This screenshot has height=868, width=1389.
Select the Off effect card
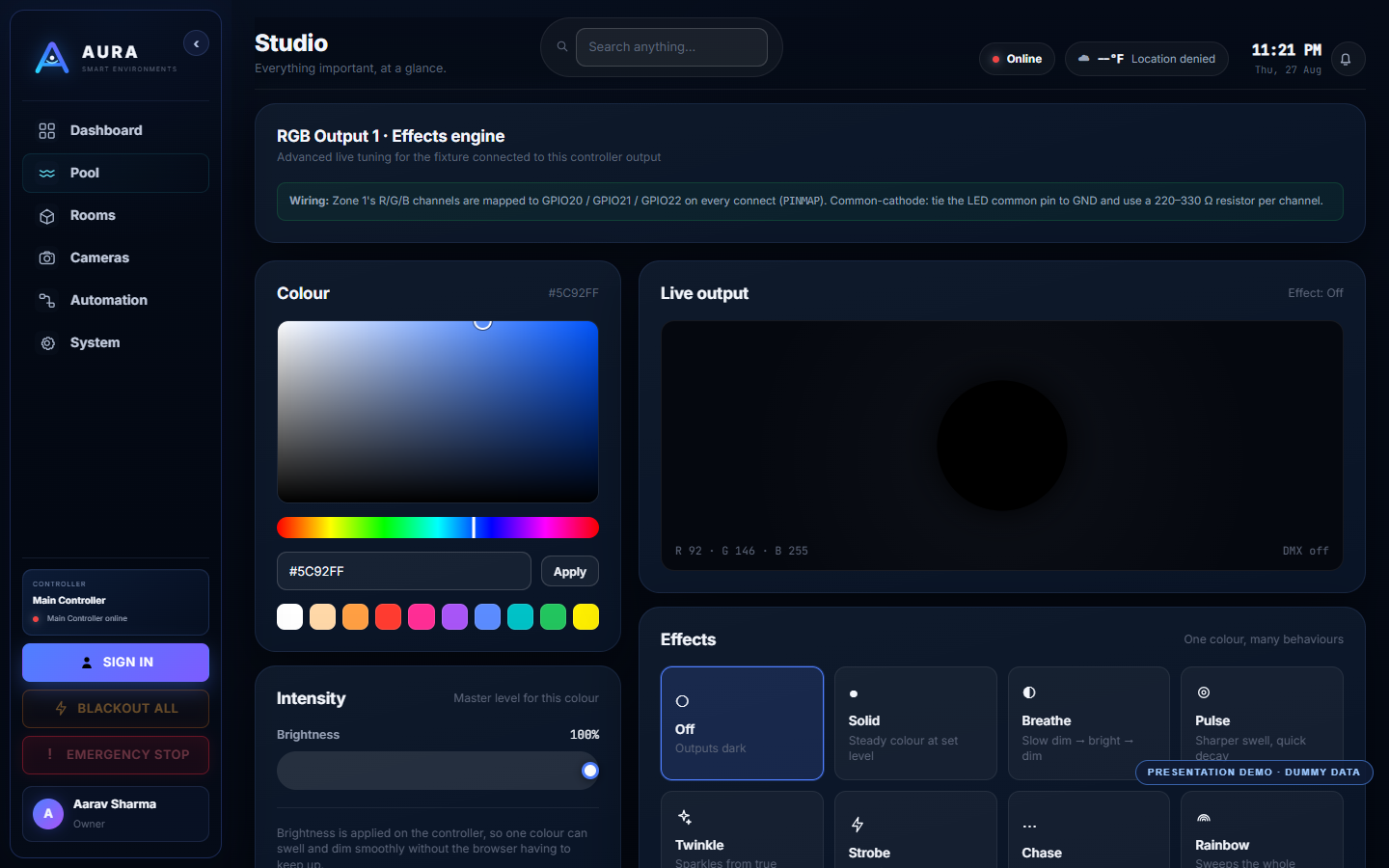(x=742, y=723)
